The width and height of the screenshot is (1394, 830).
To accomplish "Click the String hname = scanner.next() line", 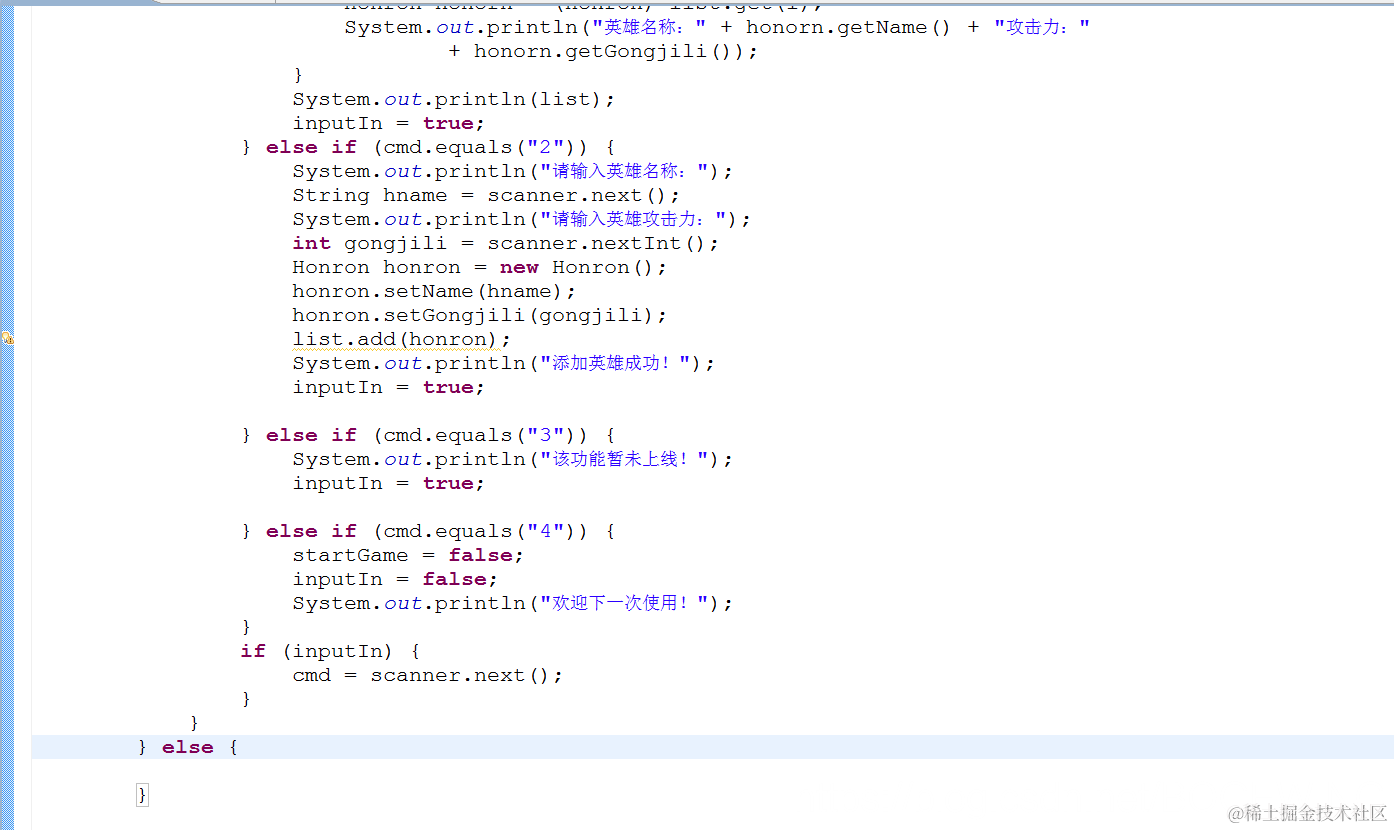I will (486, 195).
